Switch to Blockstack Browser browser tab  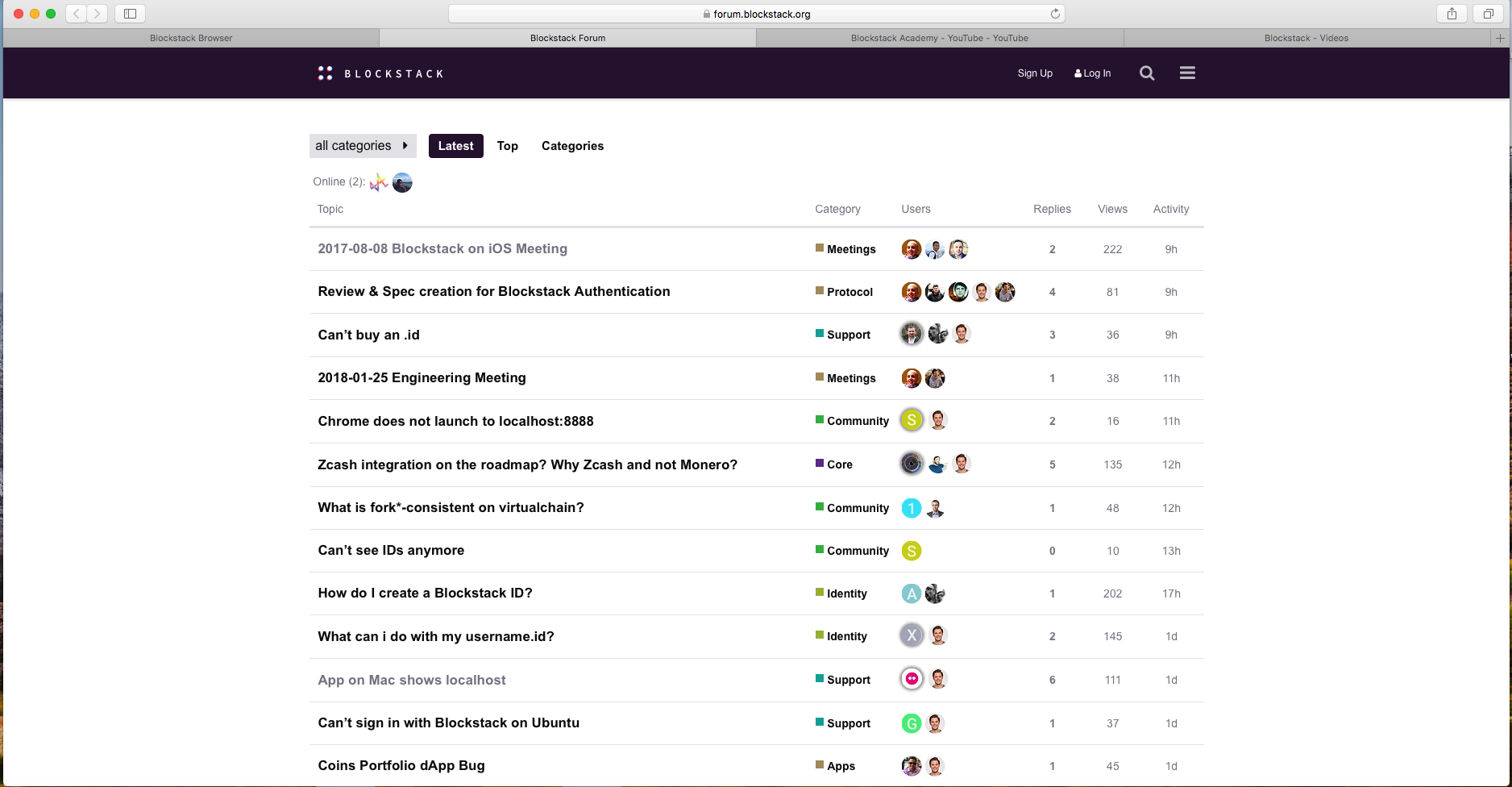click(x=191, y=38)
